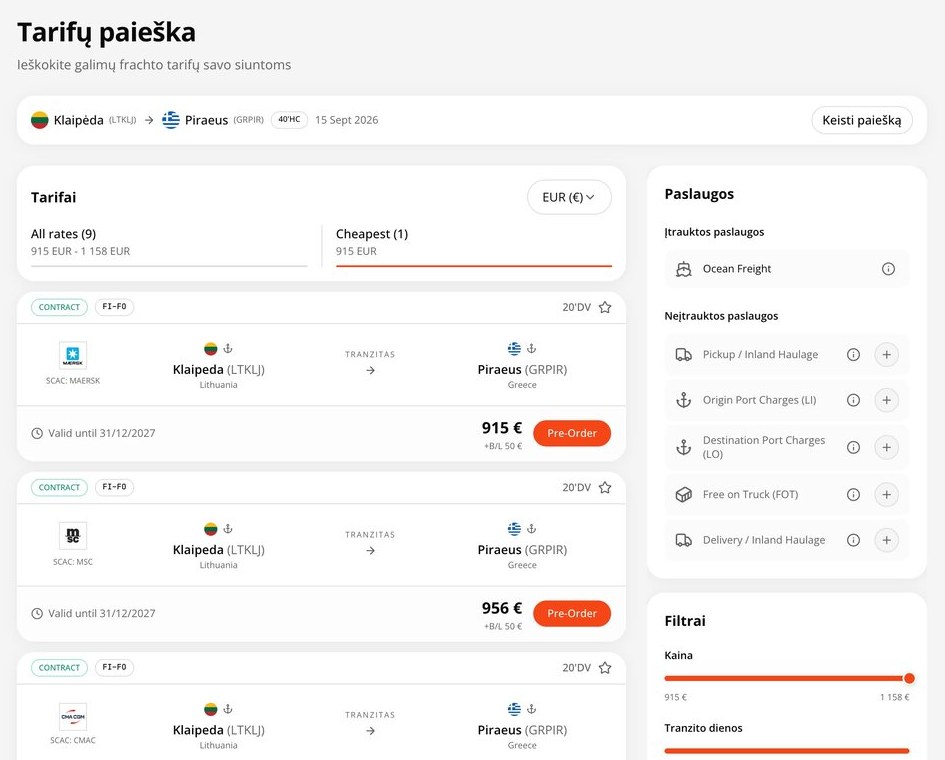This screenshot has width=945, height=760.
Task: Favorite the Maersk rate with the star
Action: pyautogui.click(x=605, y=307)
